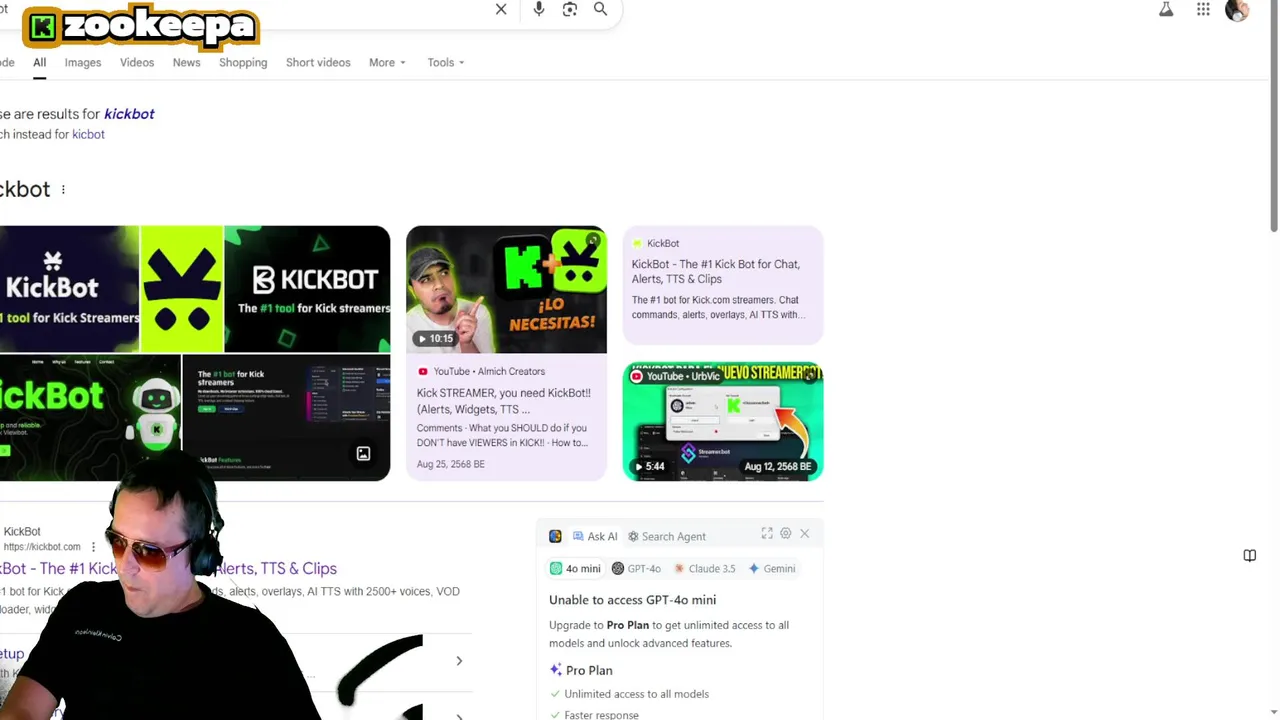
Task: Select the All search tab
Action: point(39,62)
